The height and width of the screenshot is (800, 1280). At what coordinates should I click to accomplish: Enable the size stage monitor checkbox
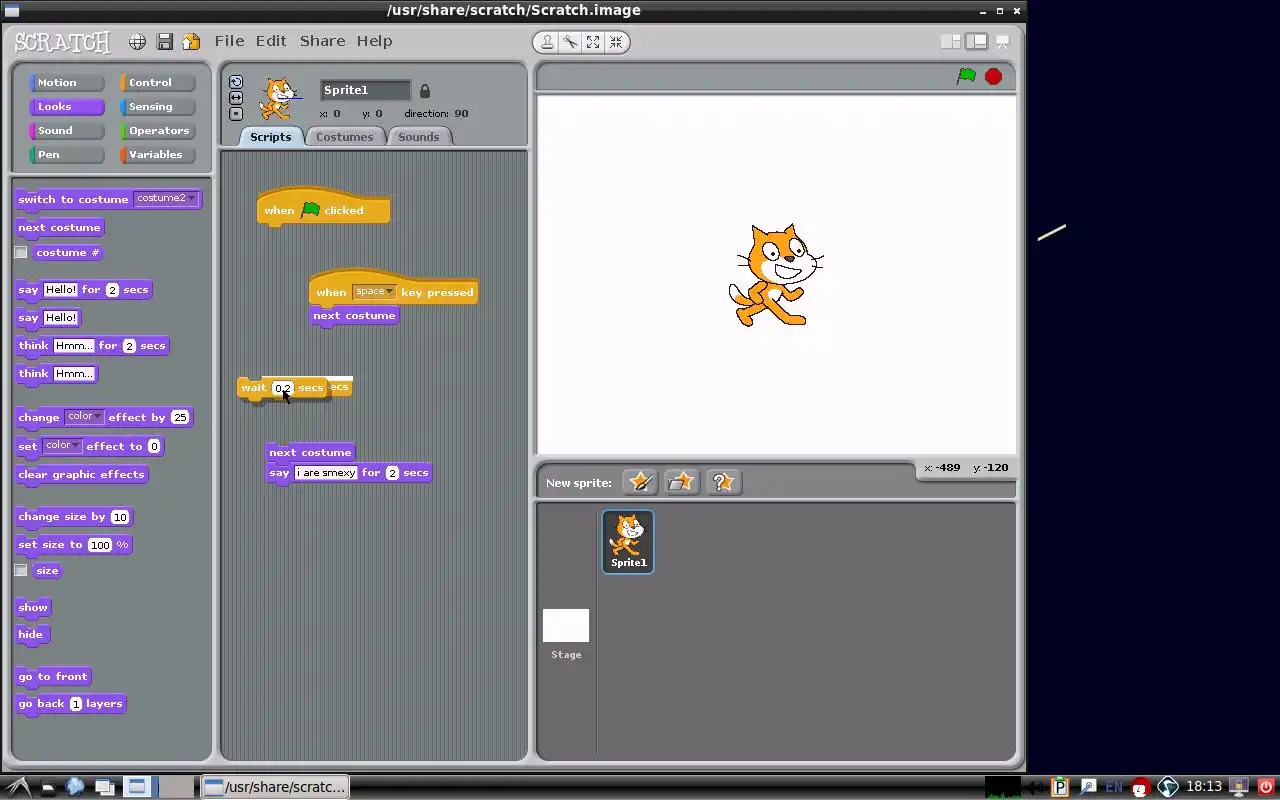[21, 571]
